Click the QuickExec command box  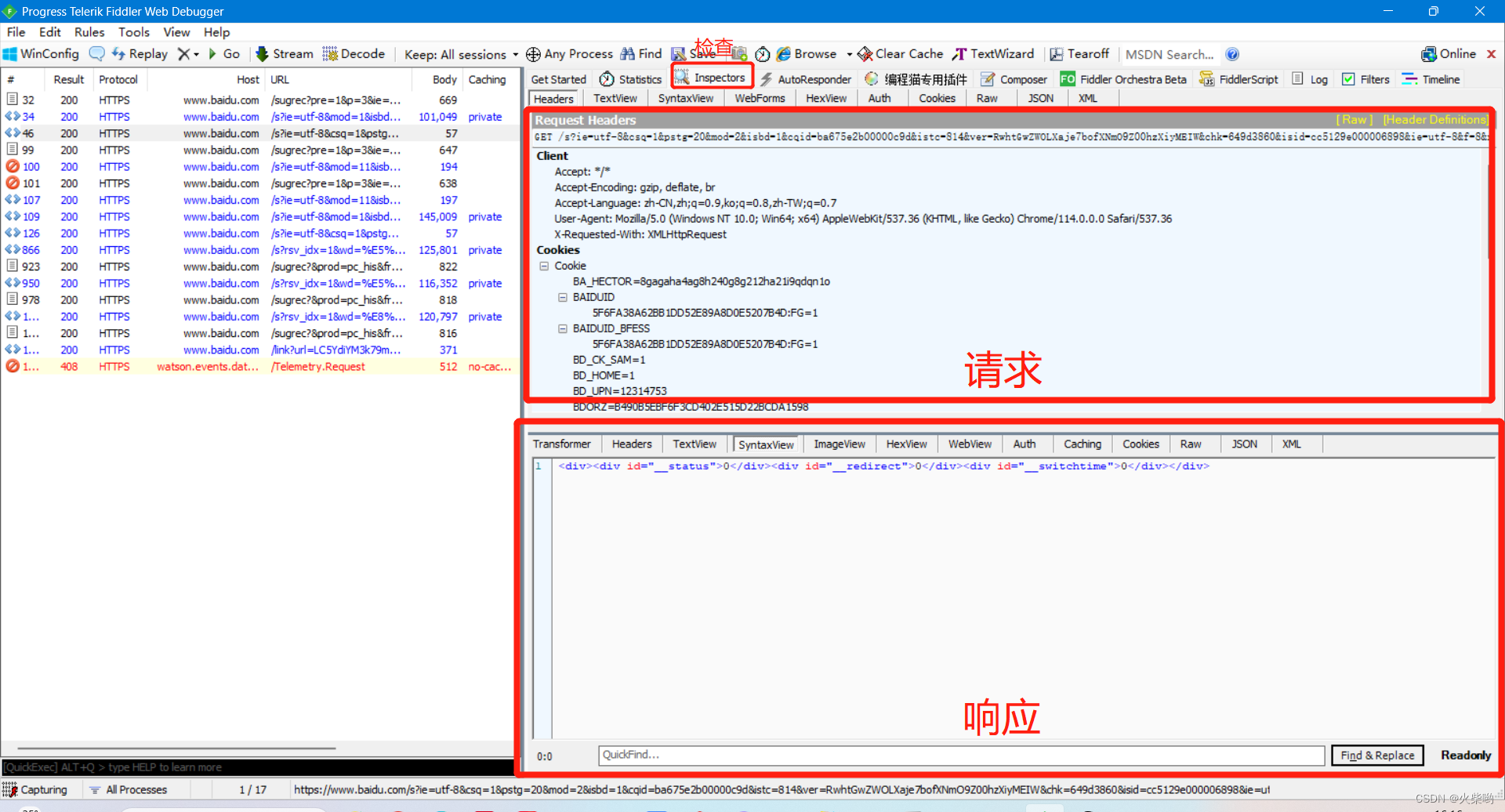pyautogui.click(x=257, y=767)
